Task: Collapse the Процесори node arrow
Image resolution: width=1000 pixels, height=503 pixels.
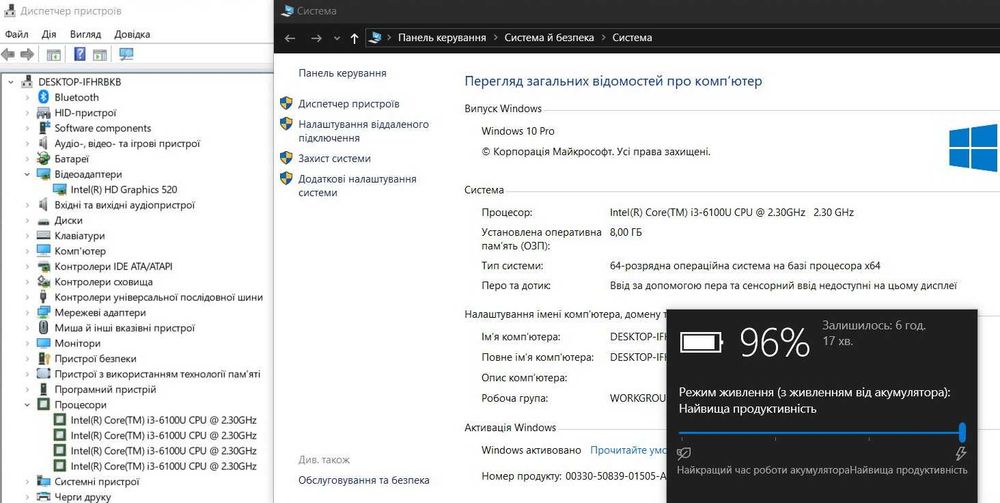Action: click(x=27, y=405)
